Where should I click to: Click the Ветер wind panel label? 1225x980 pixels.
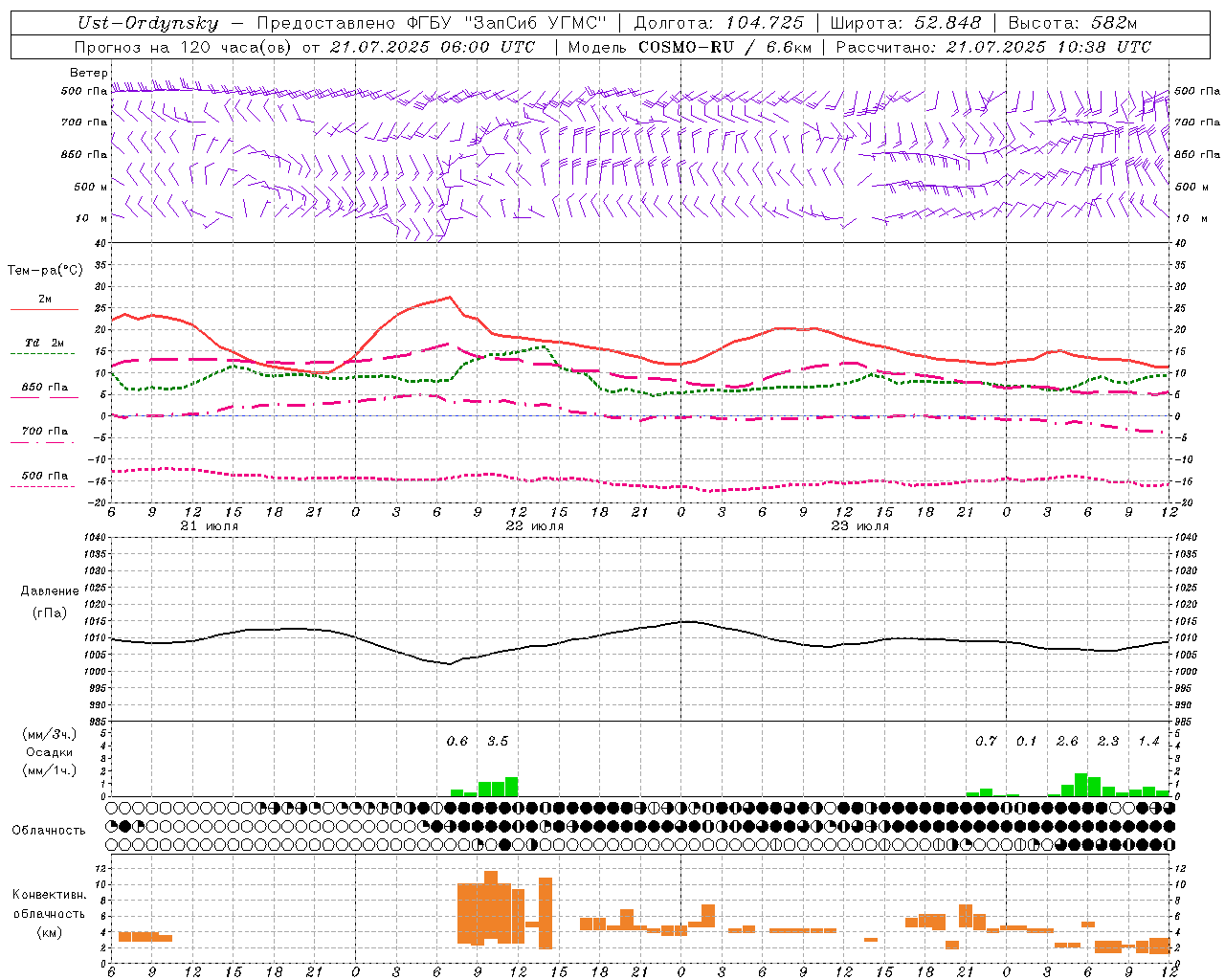click(x=89, y=73)
